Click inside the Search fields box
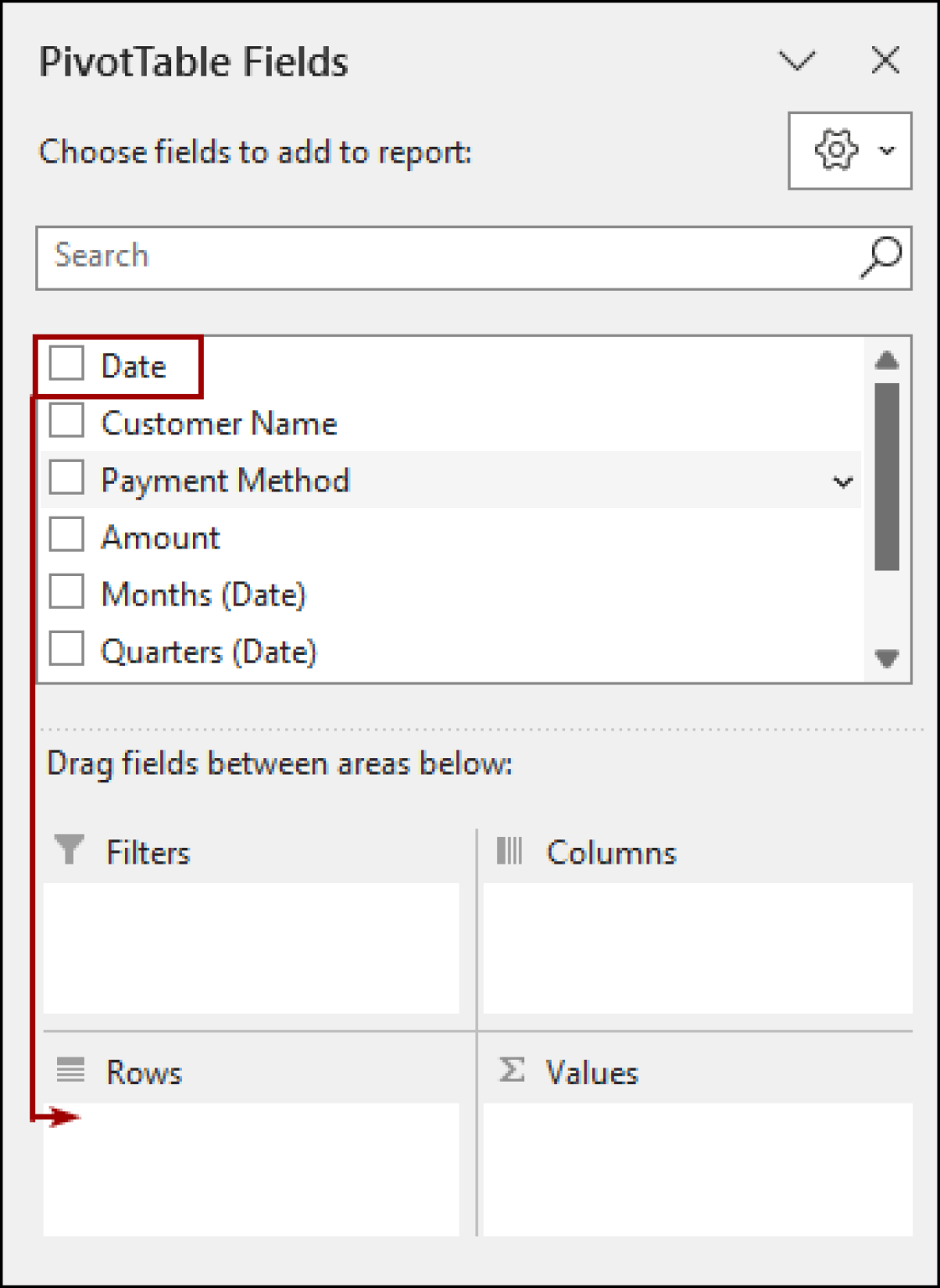The height and width of the screenshot is (1288, 940). [335, 256]
